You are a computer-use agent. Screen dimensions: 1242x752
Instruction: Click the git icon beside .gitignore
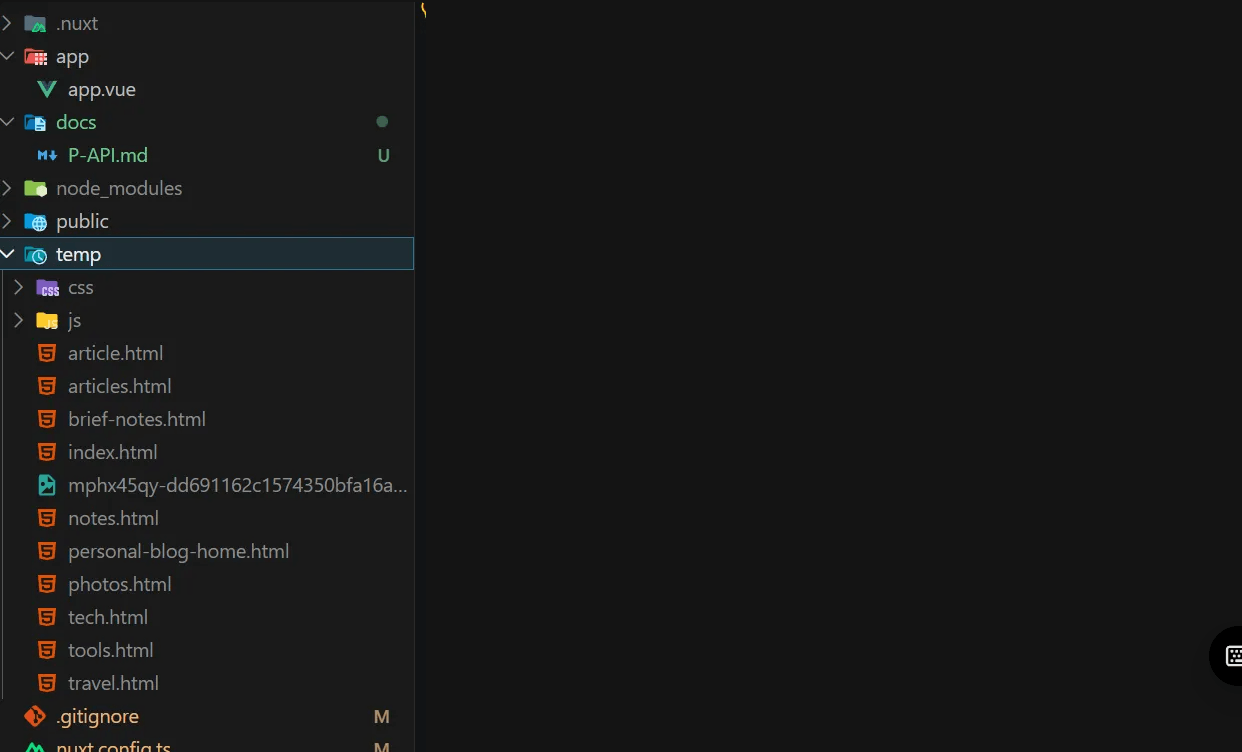35,716
